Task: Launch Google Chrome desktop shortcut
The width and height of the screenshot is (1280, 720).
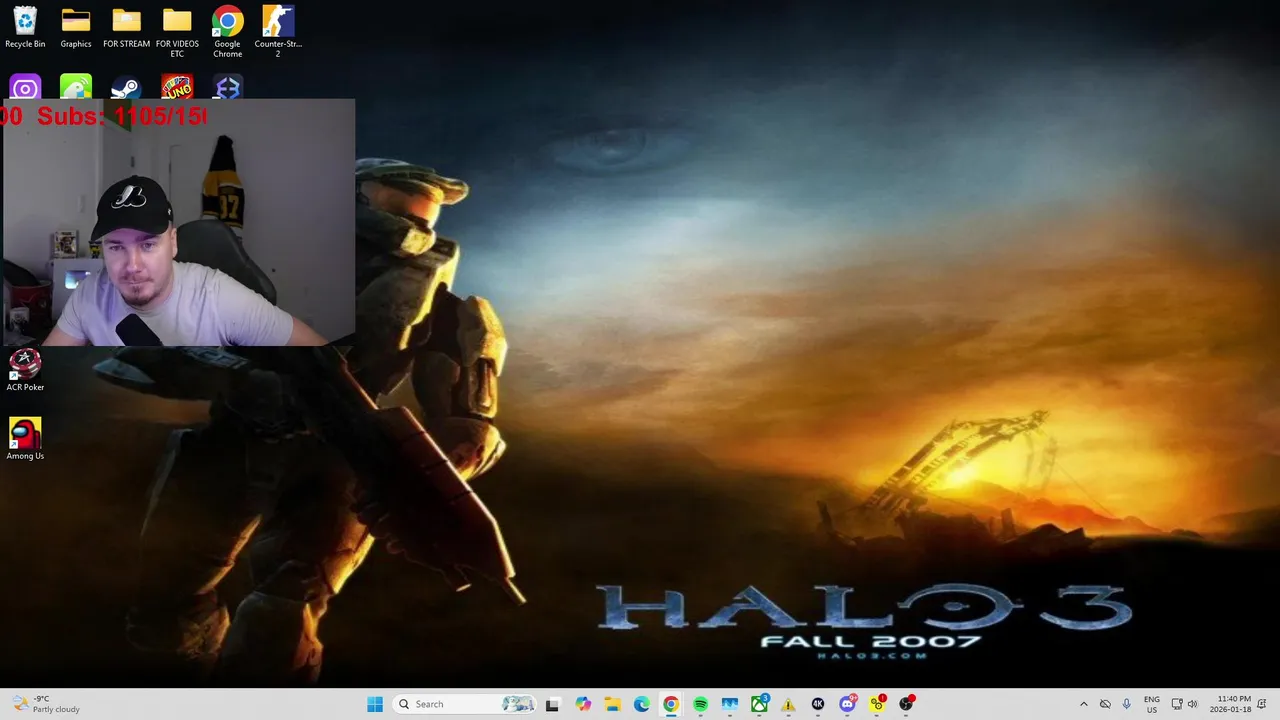Action: [227, 32]
